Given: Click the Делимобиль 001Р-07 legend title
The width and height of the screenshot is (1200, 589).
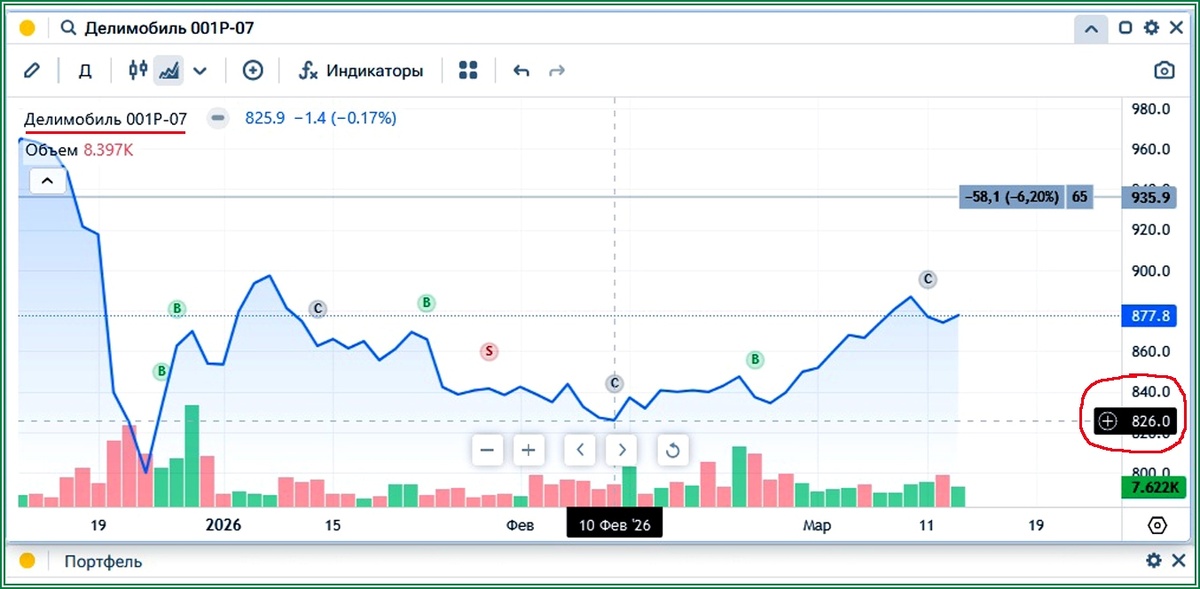Looking at the screenshot, I should [106, 118].
